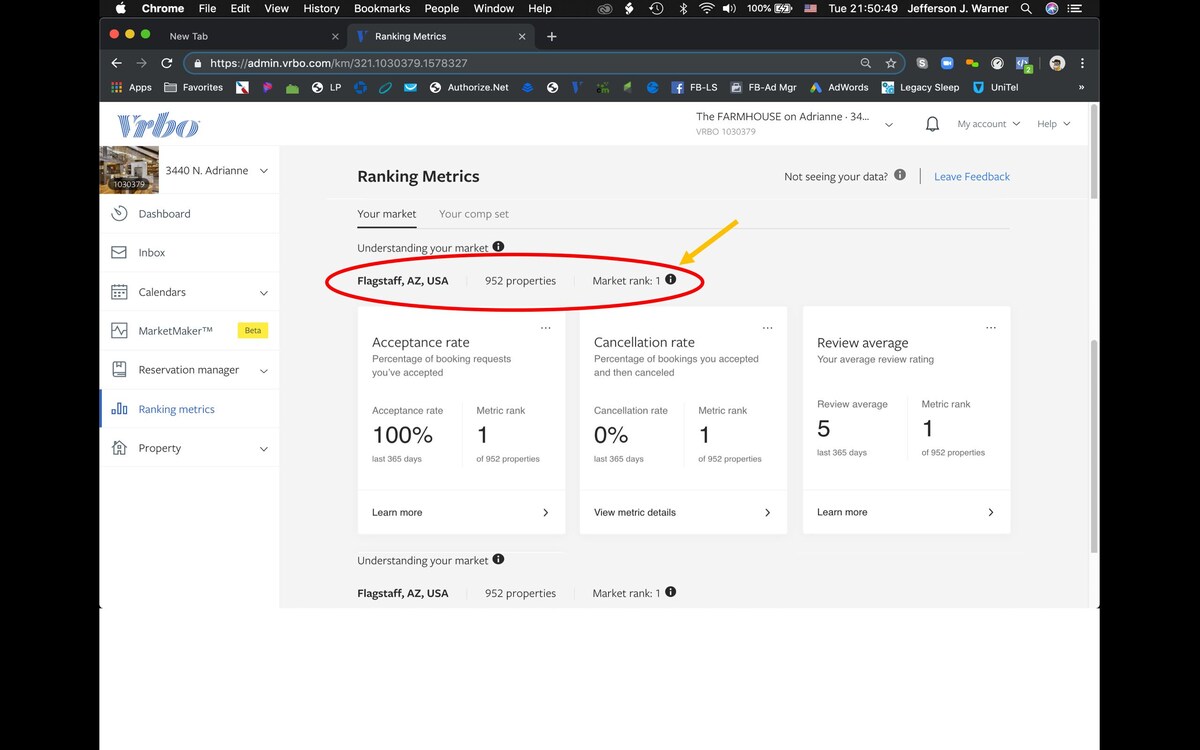The width and height of the screenshot is (1200, 750).
Task: Click the Review average value 5
Action: point(823,429)
